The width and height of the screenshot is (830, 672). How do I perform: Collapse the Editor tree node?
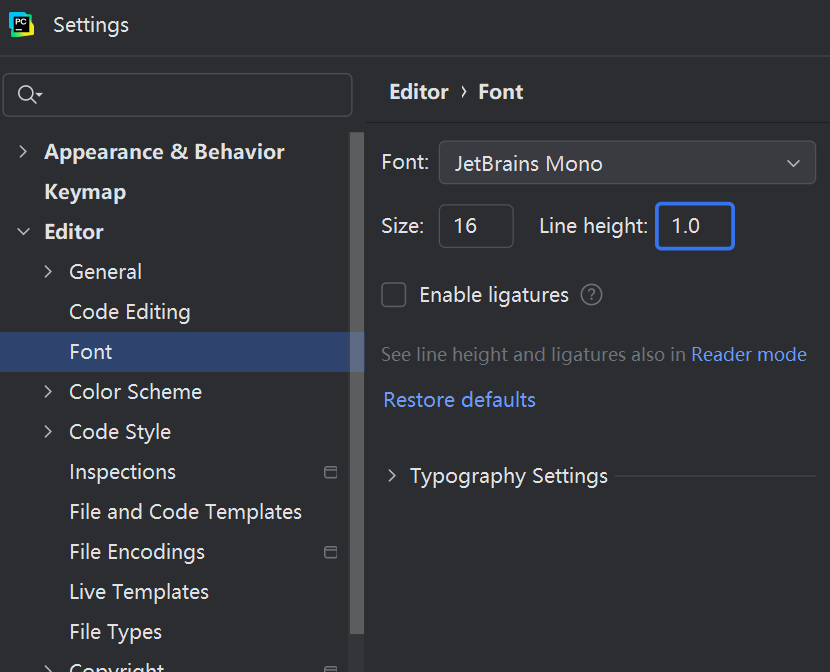click(23, 232)
